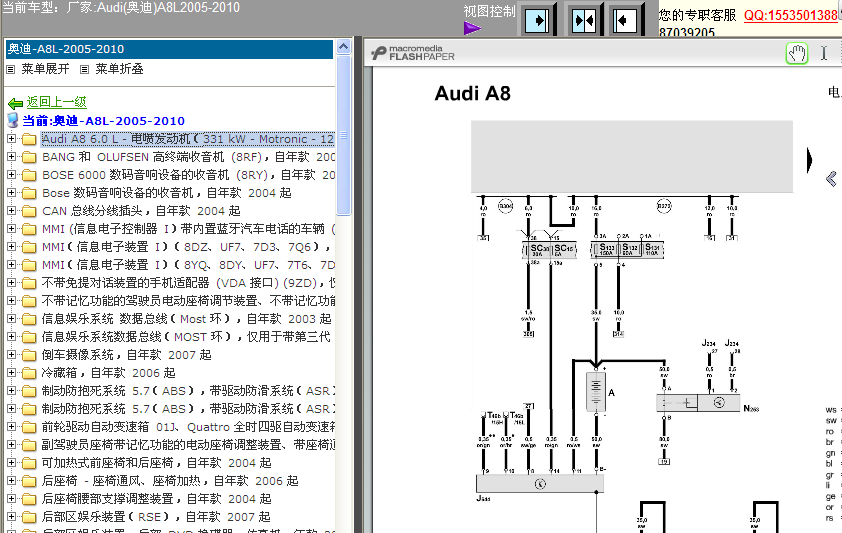Expand the BANG 和 OLUFSEN tree node
Image resolution: width=842 pixels, height=533 pixels.
click(x=11, y=157)
